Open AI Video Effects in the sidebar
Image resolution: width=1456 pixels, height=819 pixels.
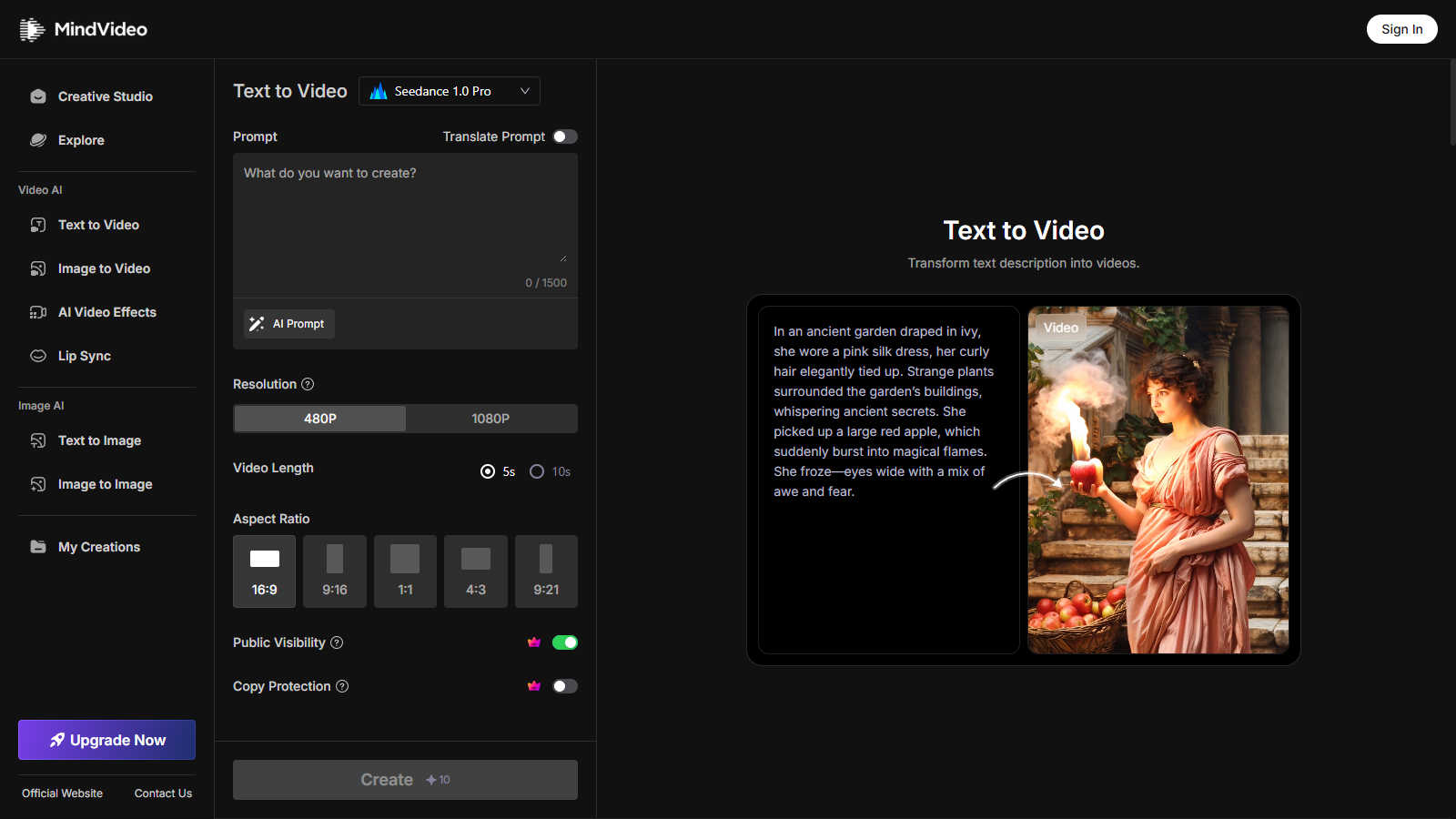(106, 312)
